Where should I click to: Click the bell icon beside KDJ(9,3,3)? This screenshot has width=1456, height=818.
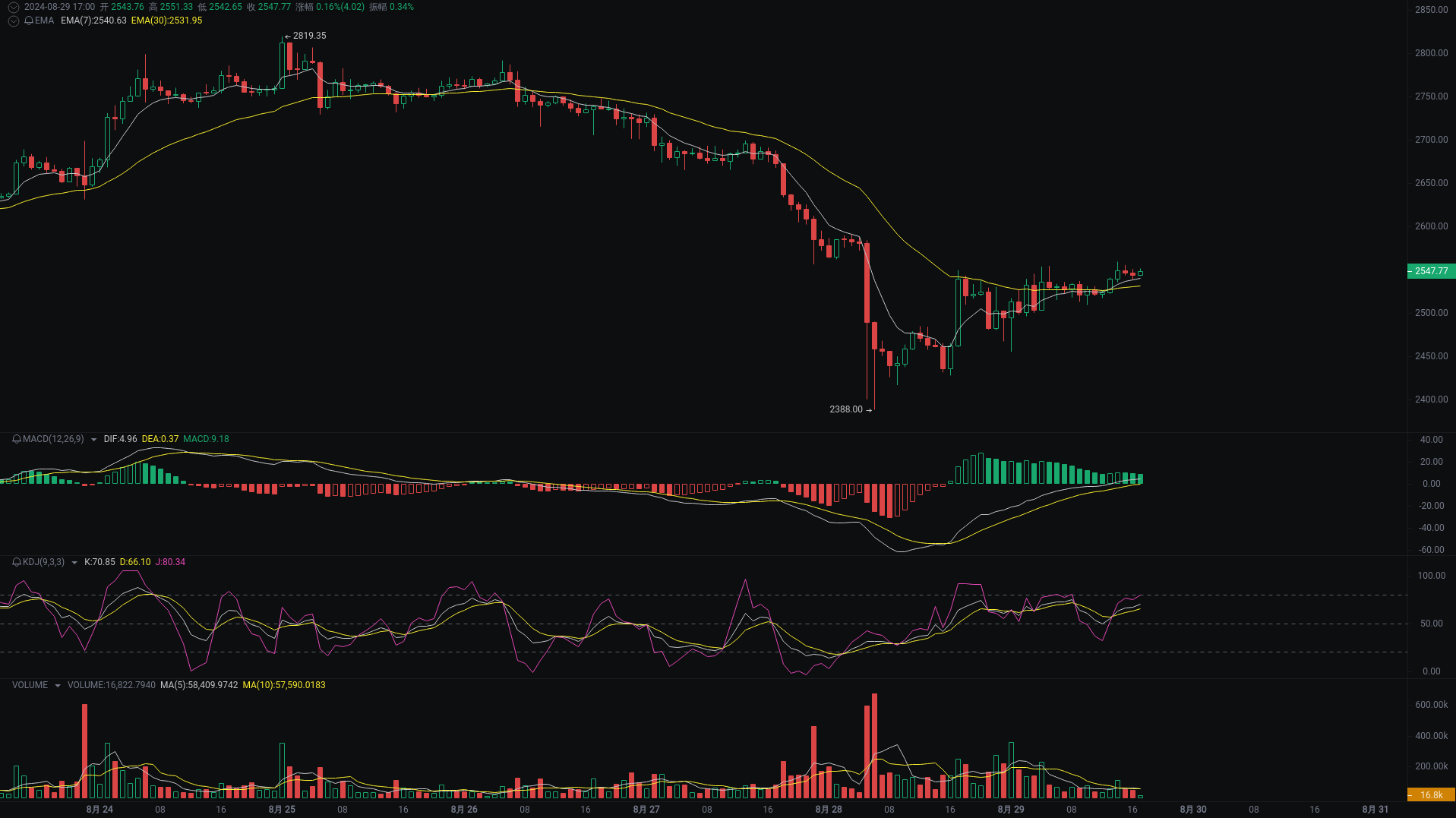(x=17, y=562)
